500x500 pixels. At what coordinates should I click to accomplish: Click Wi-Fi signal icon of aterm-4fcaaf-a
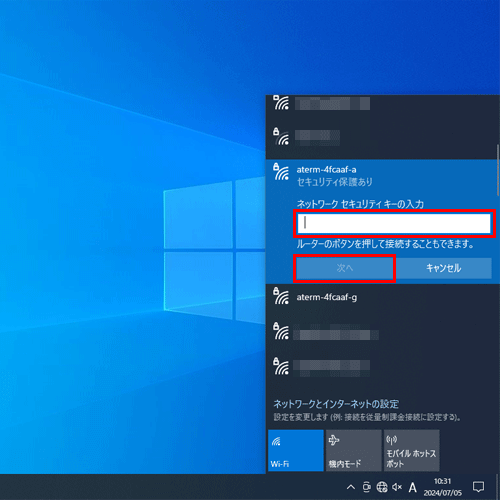[x=281, y=172]
